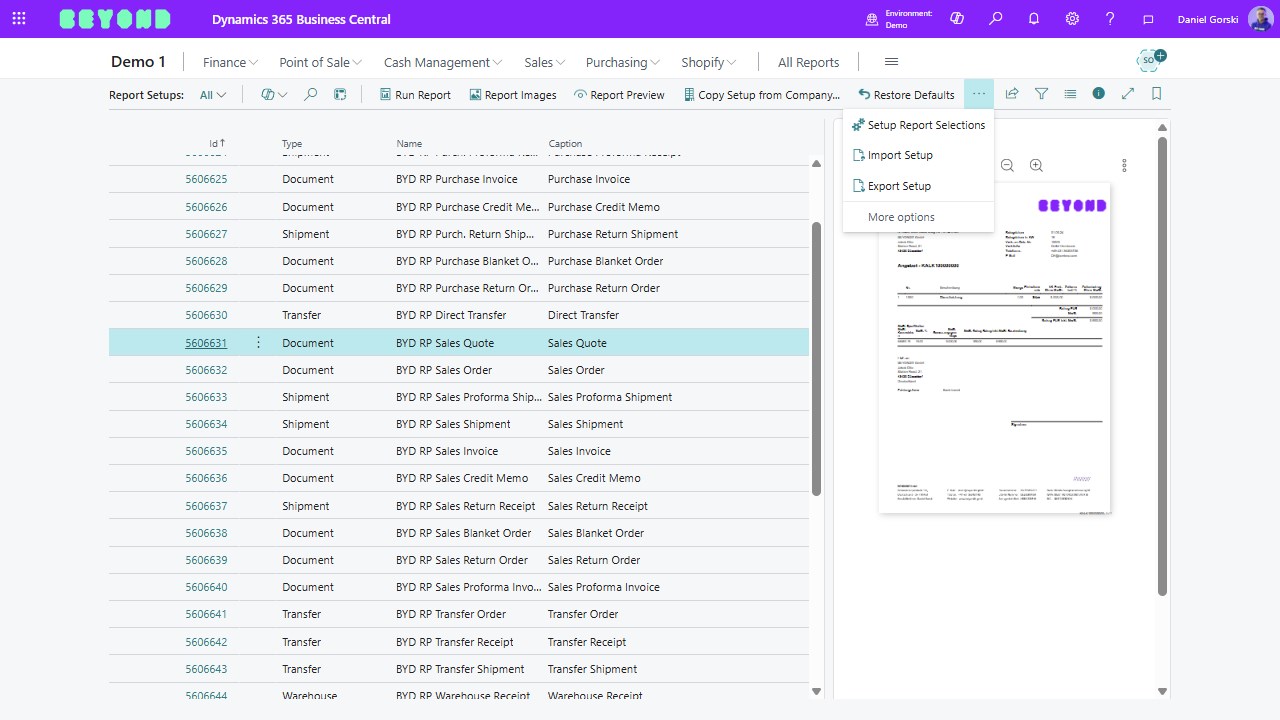Open the Copilot icon in the header

(x=957, y=18)
